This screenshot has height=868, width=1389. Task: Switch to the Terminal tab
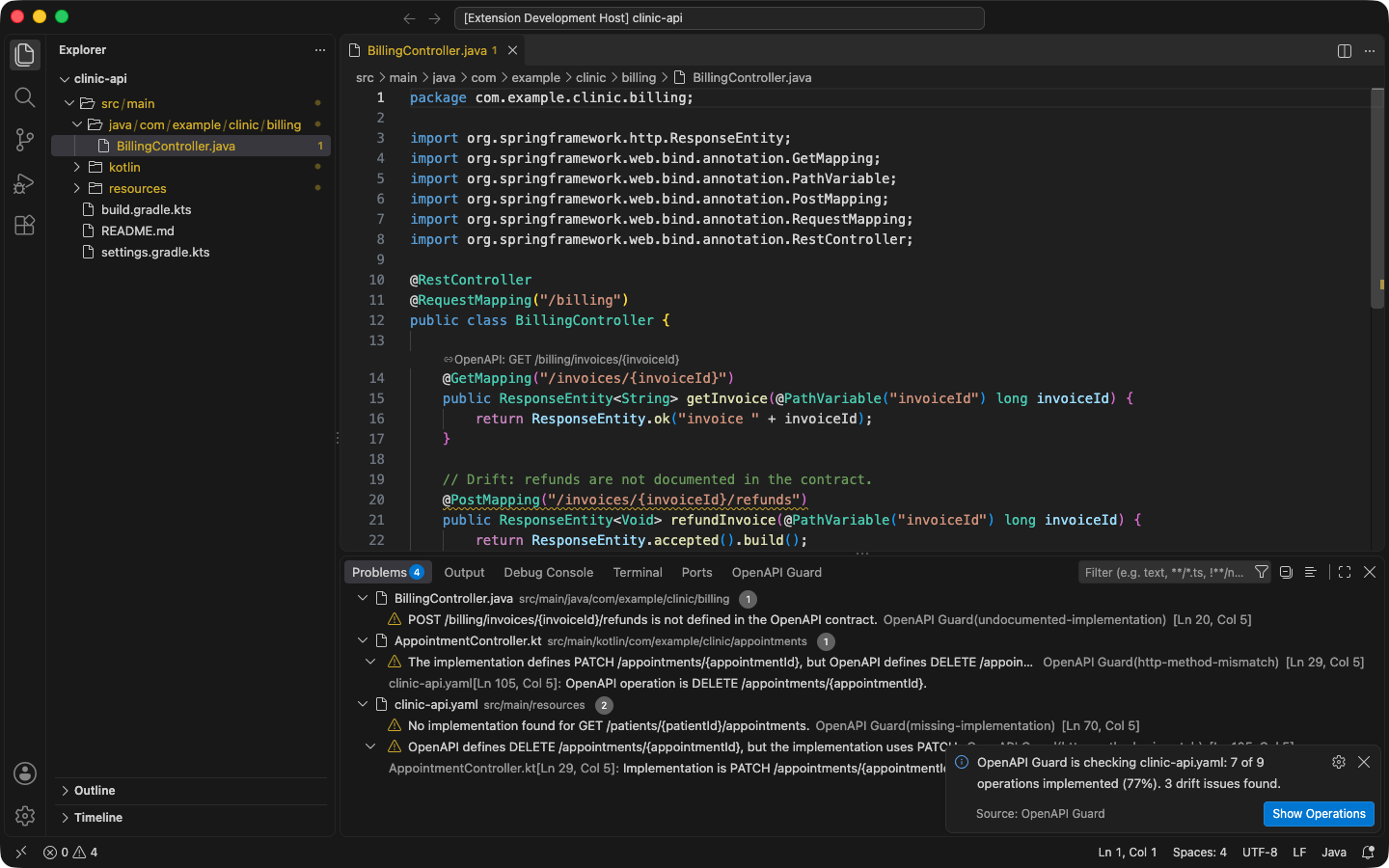point(638,572)
